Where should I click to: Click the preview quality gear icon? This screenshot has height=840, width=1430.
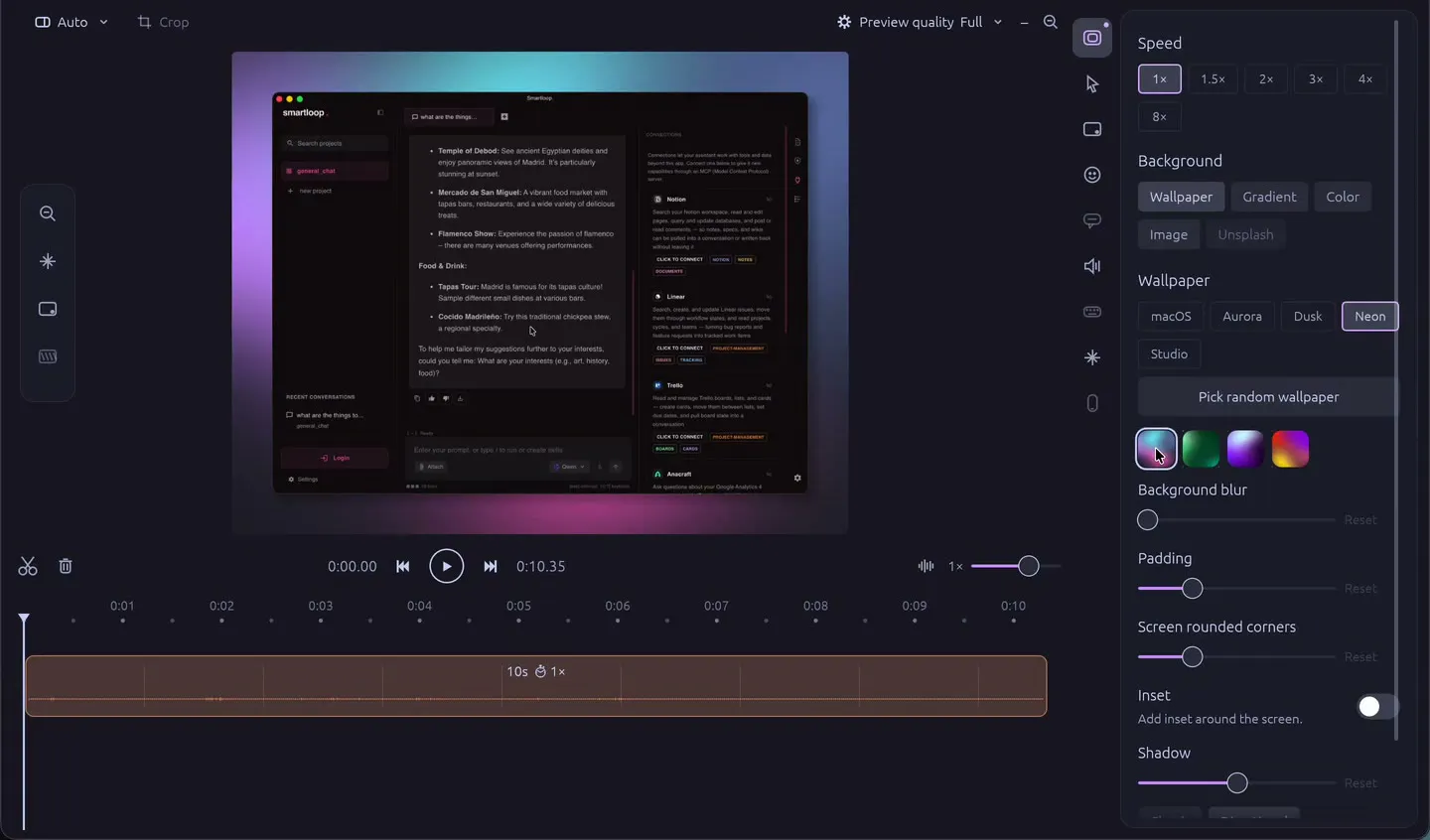(844, 22)
